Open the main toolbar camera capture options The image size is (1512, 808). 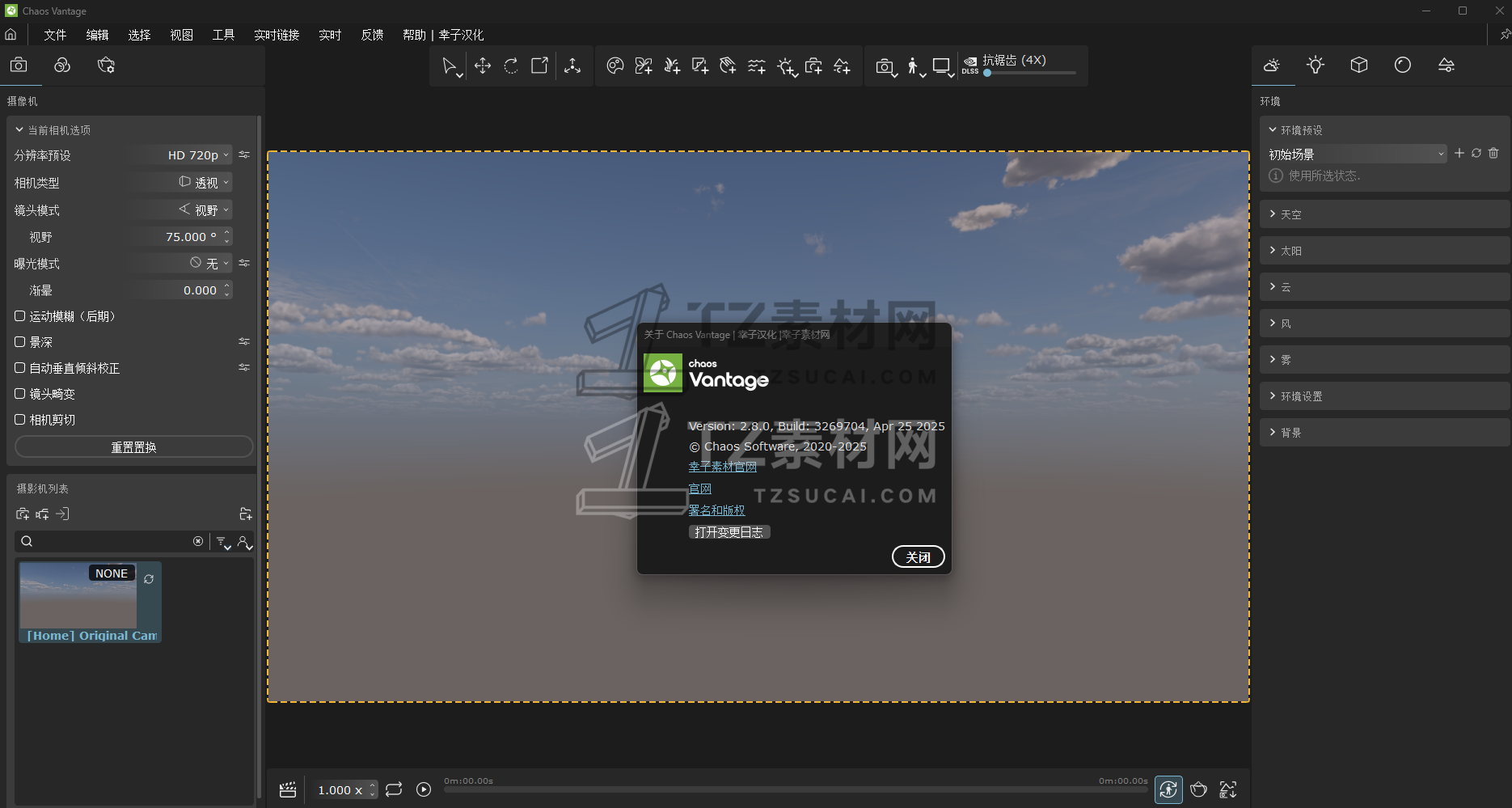click(886, 66)
